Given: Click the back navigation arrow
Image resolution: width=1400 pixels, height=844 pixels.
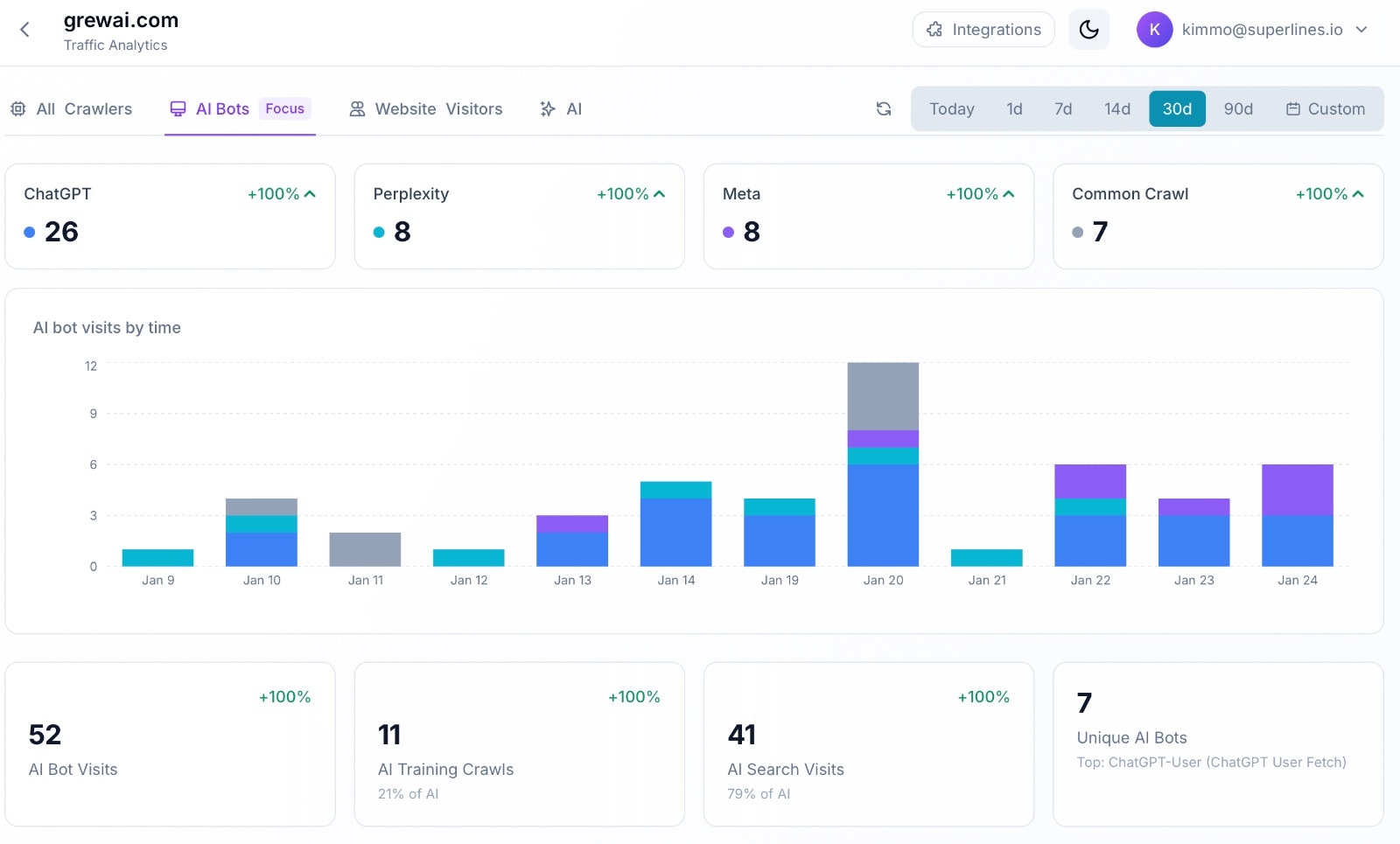Looking at the screenshot, I should point(24,29).
